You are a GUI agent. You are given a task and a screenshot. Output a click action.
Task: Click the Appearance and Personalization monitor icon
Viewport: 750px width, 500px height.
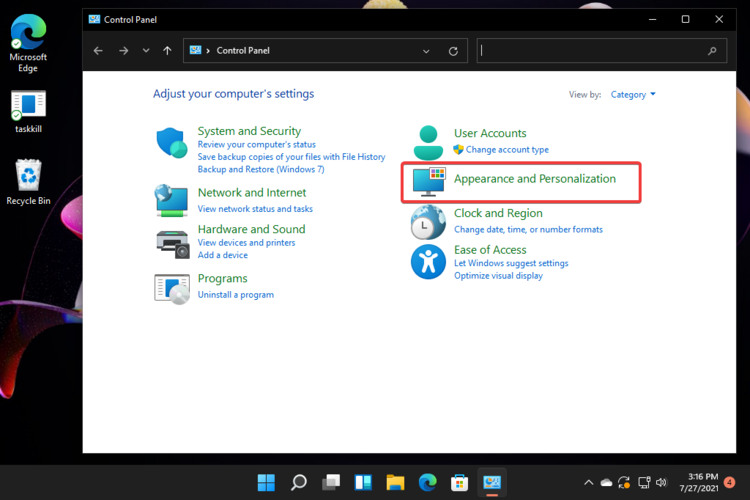(429, 182)
